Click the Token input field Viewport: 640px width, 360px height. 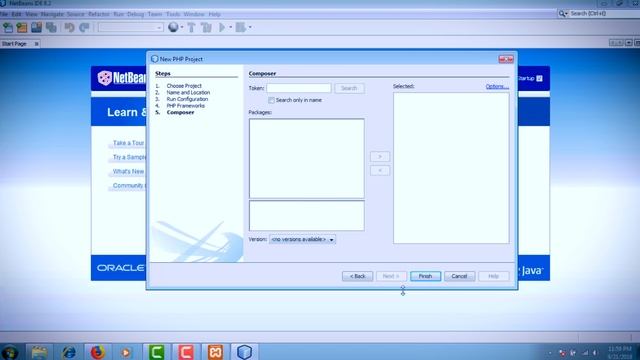click(x=299, y=88)
